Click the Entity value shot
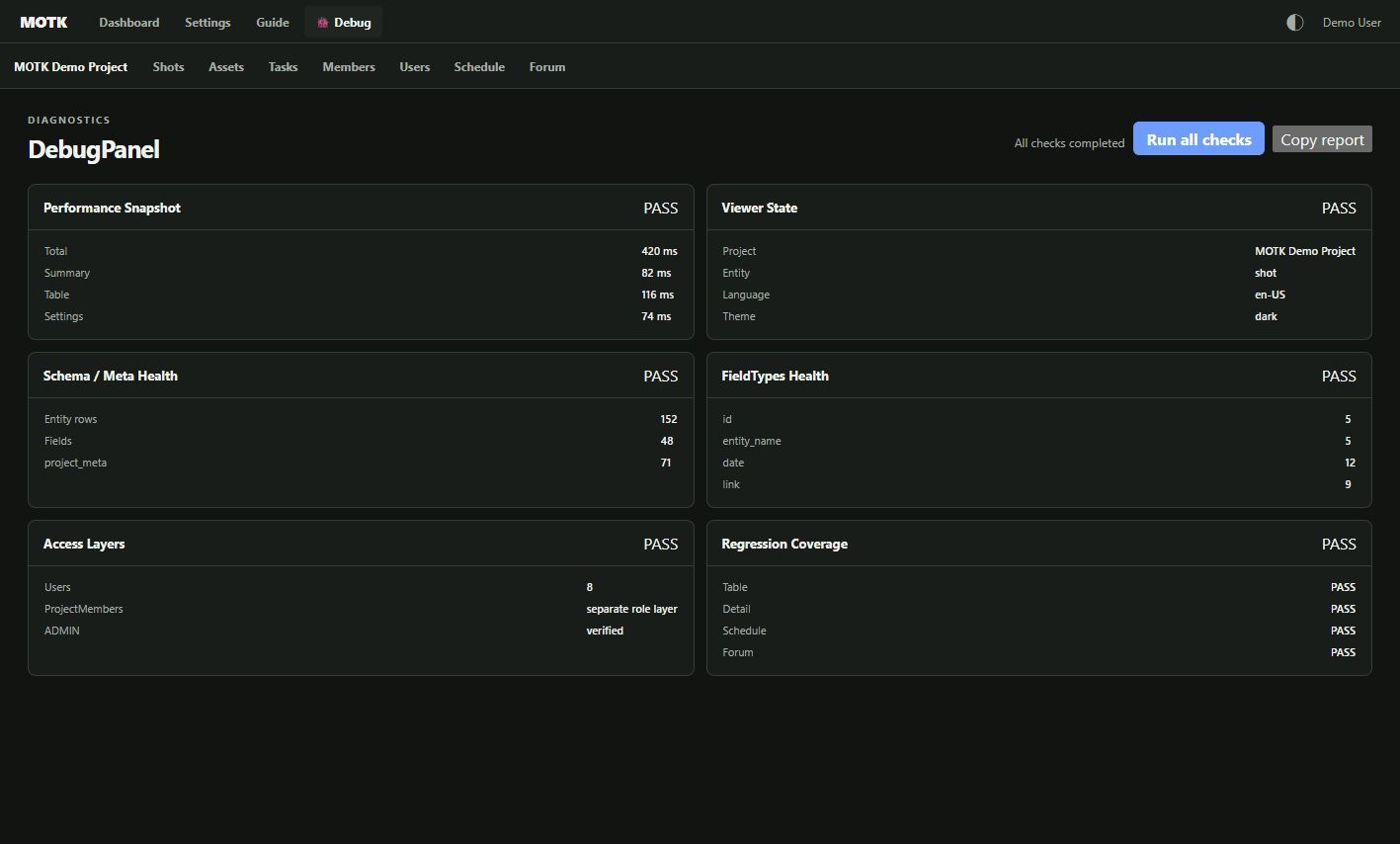This screenshot has height=844, width=1400. click(1266, 273)
